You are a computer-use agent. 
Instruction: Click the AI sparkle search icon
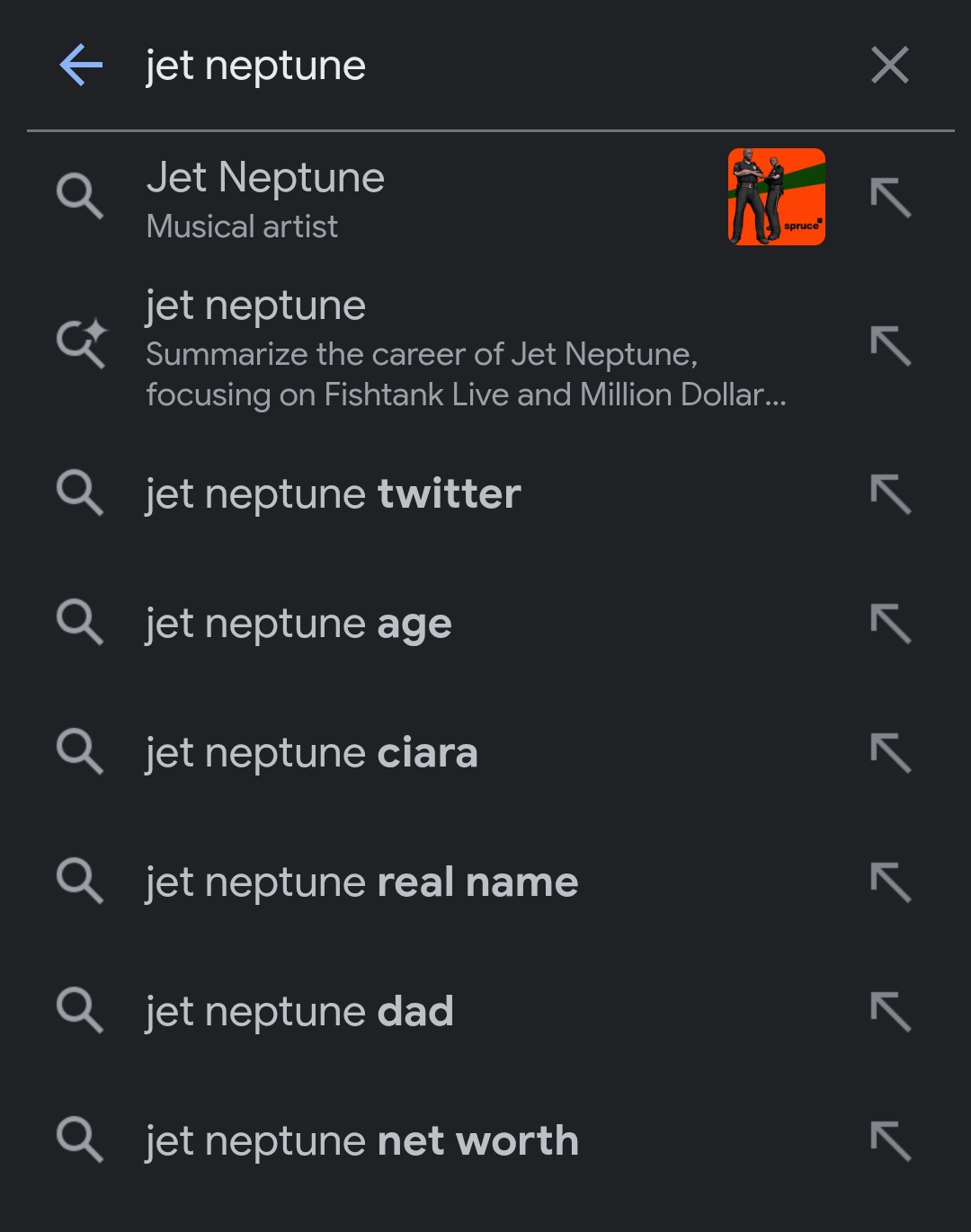tap(81, 344)
